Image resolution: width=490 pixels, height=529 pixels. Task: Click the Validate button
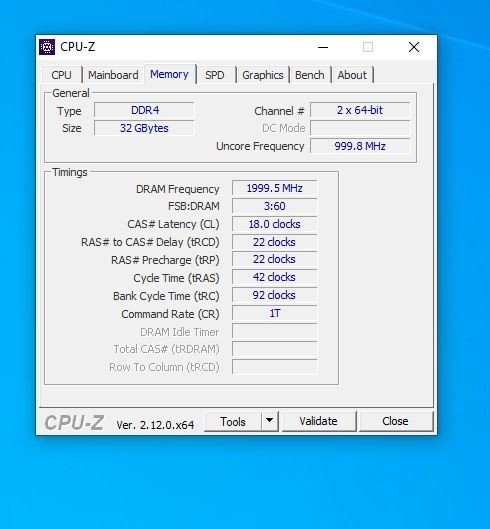[x=318, y=421]
